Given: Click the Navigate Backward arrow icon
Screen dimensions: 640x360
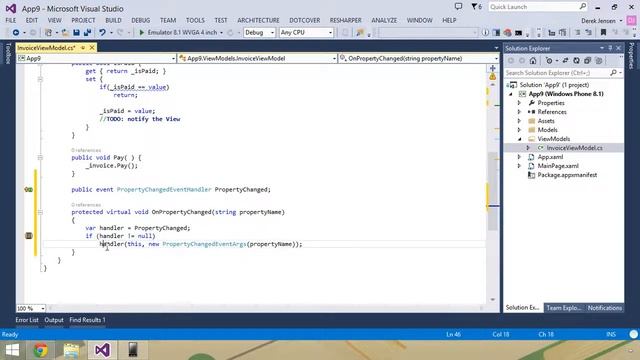Looking at the screenshot, I should pyautogui.click(x=16, y=32).
